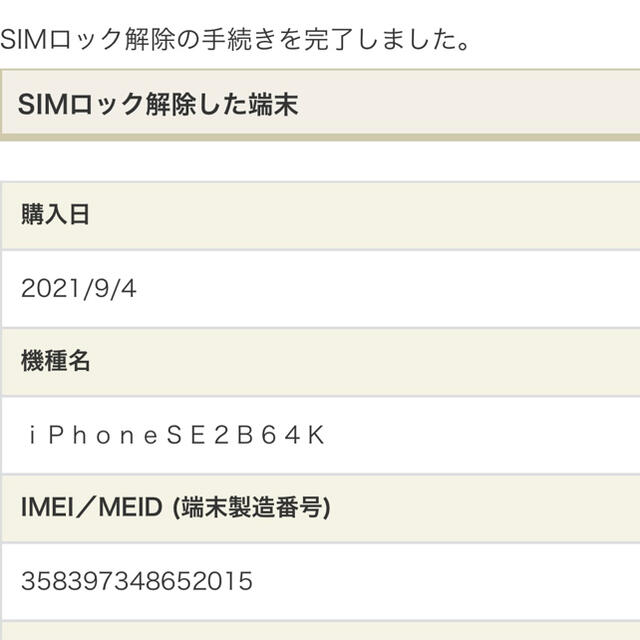Click the MEID text in label

pos(131,507)
